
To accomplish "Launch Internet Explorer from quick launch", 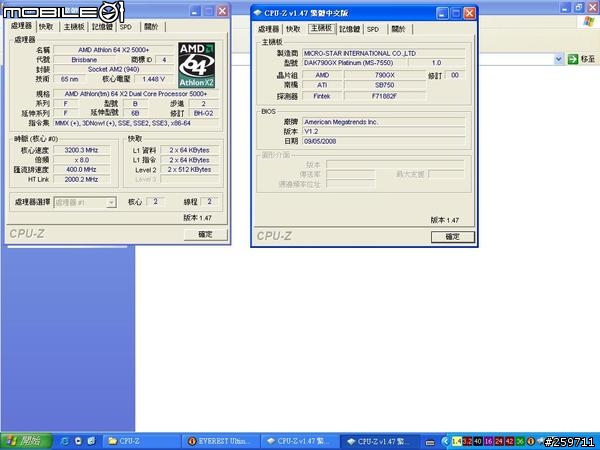I will coord(65,441).
